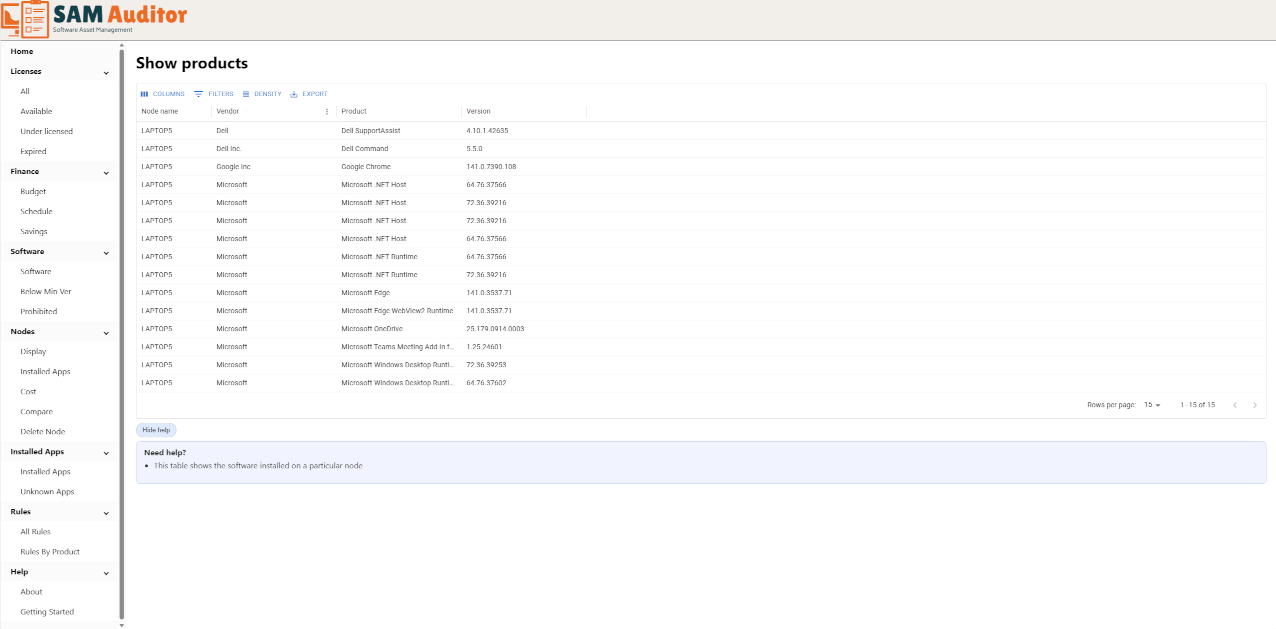Change table Density setting
Screen dimensions: 1276x629
pos(262,94)
